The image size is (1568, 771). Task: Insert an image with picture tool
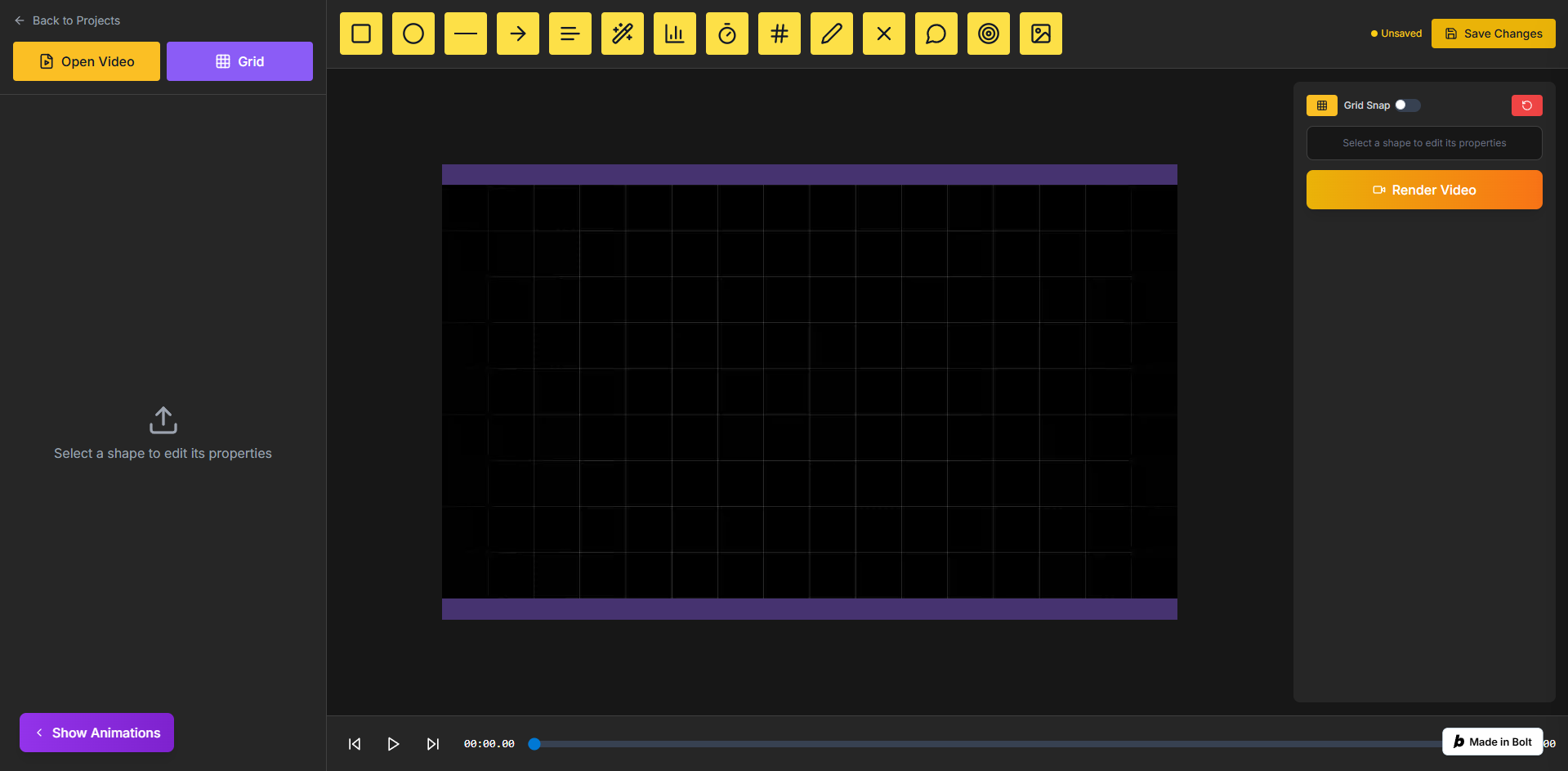1041,34
